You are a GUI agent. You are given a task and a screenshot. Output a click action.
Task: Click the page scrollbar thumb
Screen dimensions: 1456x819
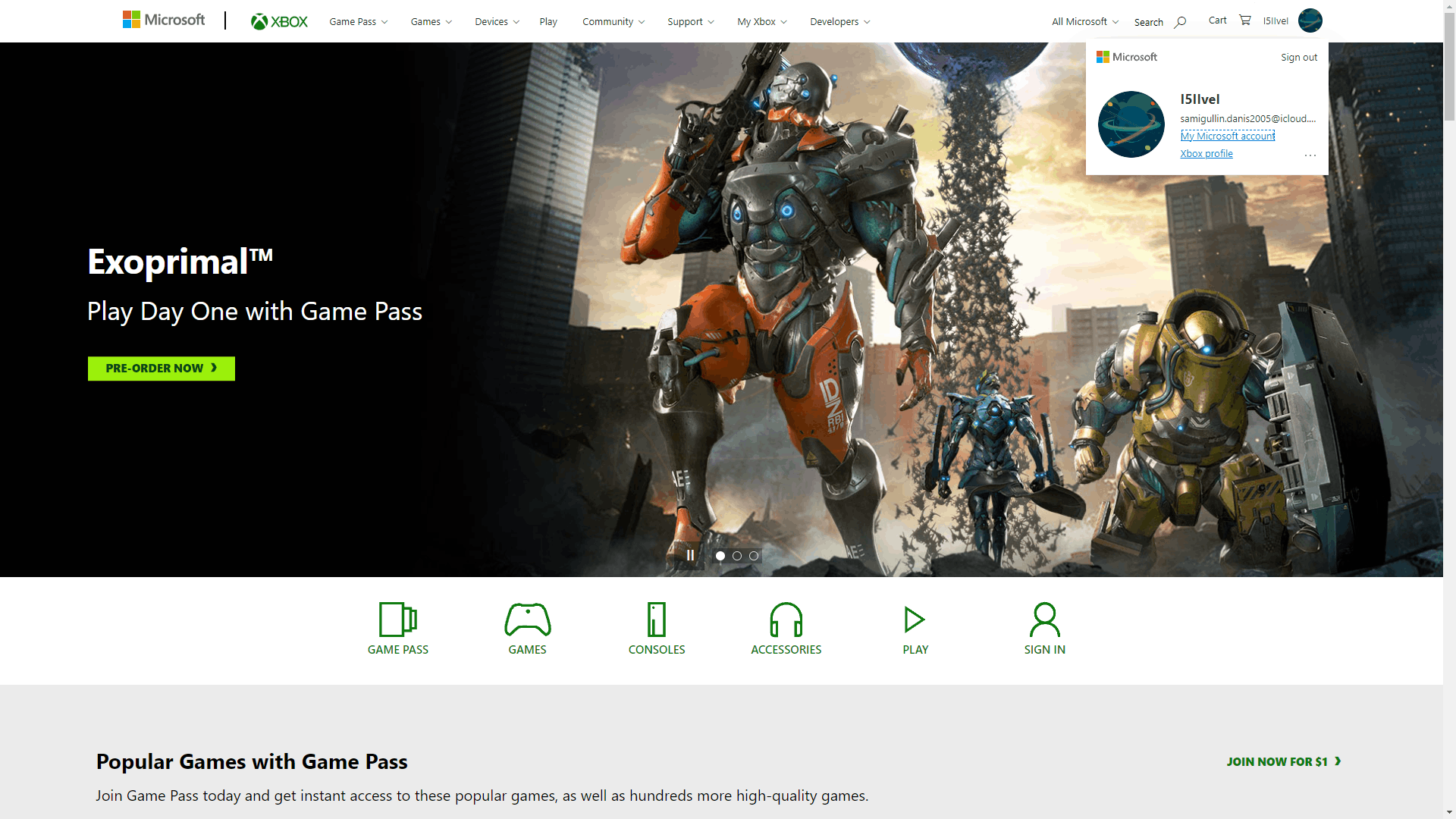(1449, 67)
